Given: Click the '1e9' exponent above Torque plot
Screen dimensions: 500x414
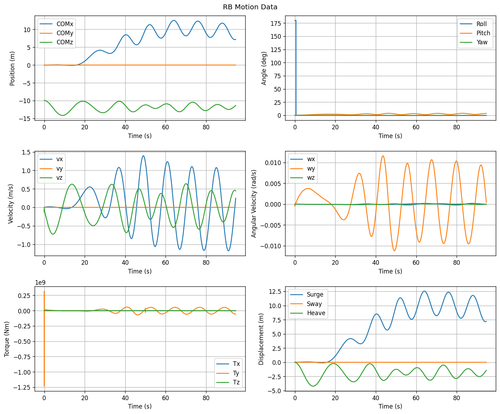Looking at the screenshot, I should (x=40, y=283).
